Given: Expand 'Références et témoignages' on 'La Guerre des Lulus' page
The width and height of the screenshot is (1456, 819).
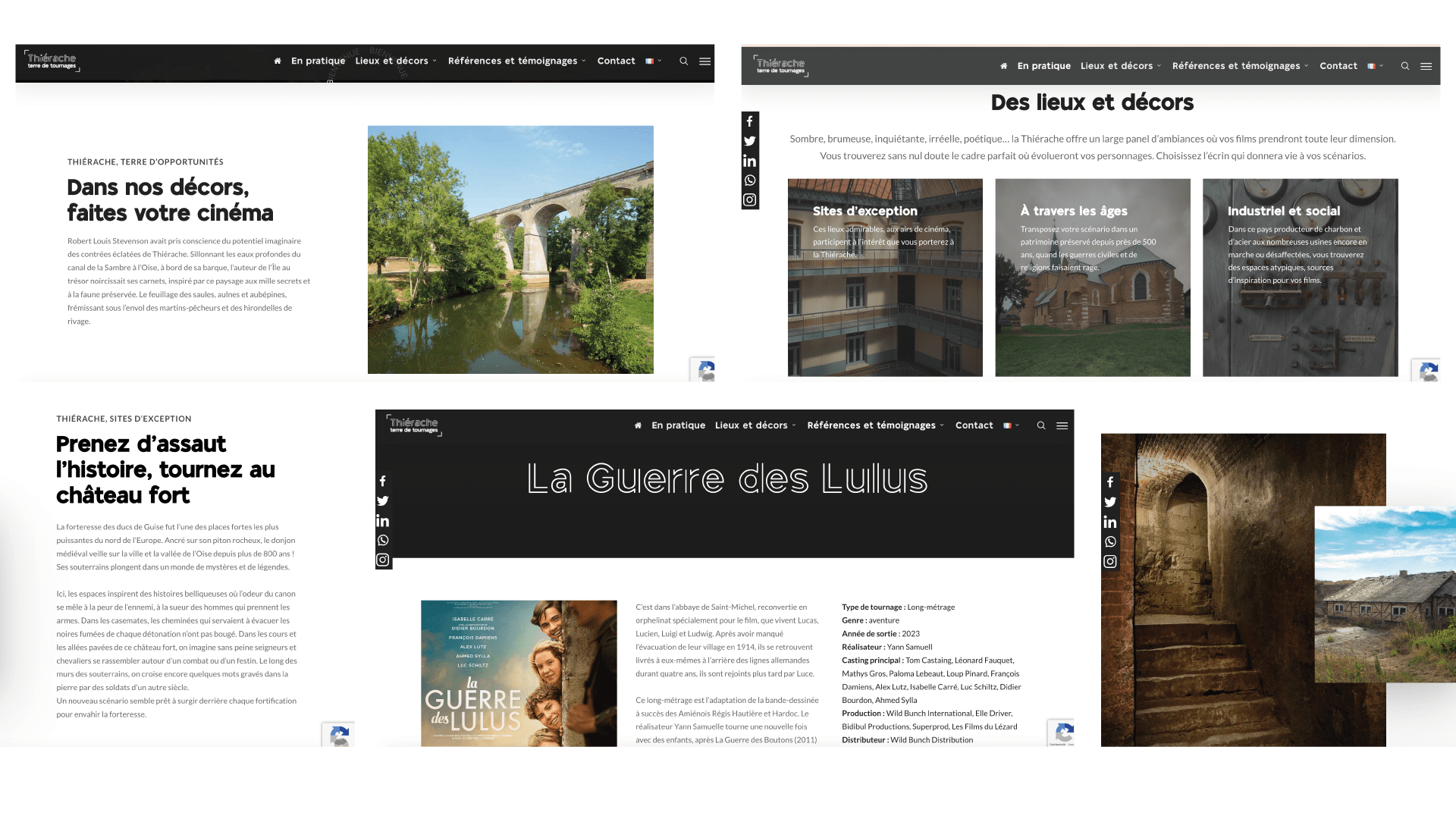Looking at the screenshot, I should tap(876, 425).
